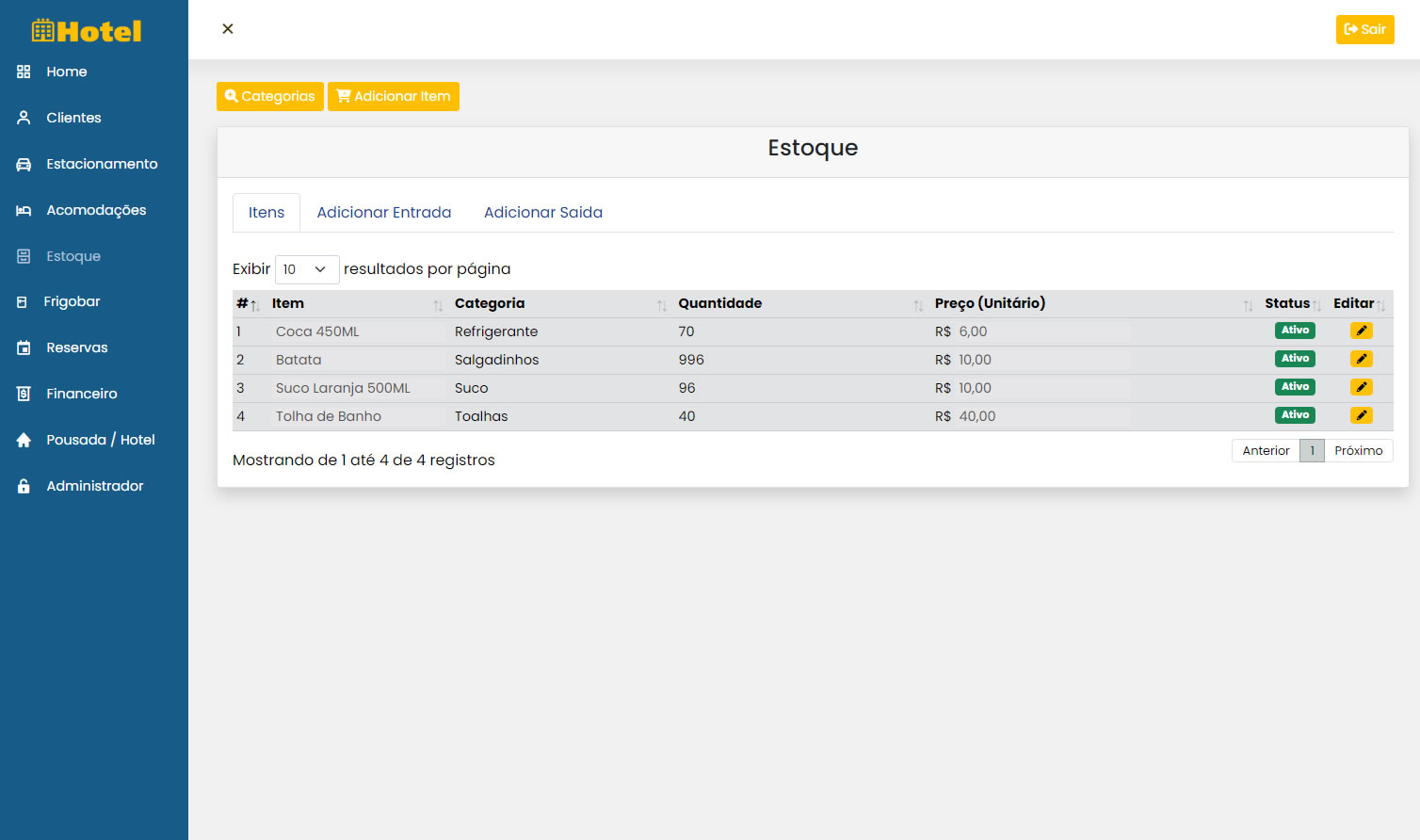1420x840 pixels.
Task: Go to the Próximo page
Action: [x=1358, y=451]
